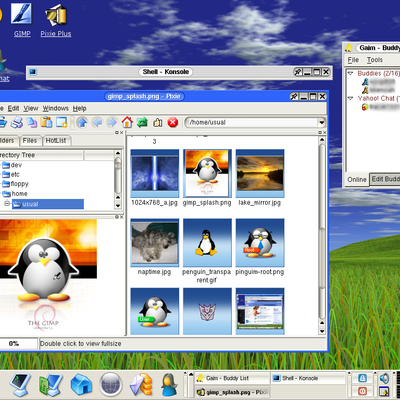Open the View menu in Pixie
This screenshot has height=400, width=400.
click(31, 108)
